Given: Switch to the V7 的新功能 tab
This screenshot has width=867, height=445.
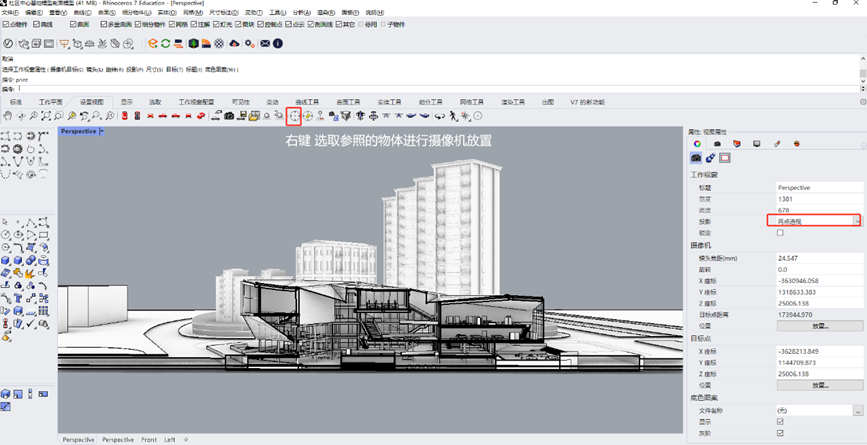Looking at the screenshot, I should click(x=587, y=102).
